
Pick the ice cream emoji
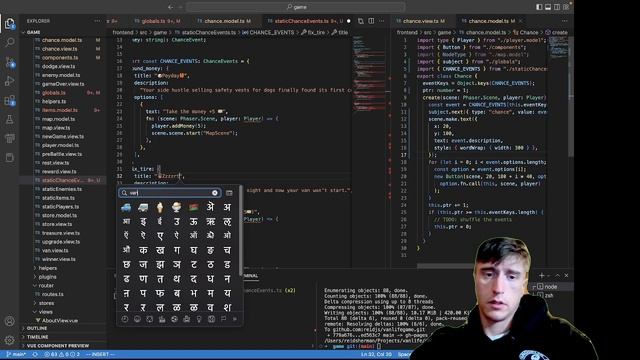coord(160,207)
